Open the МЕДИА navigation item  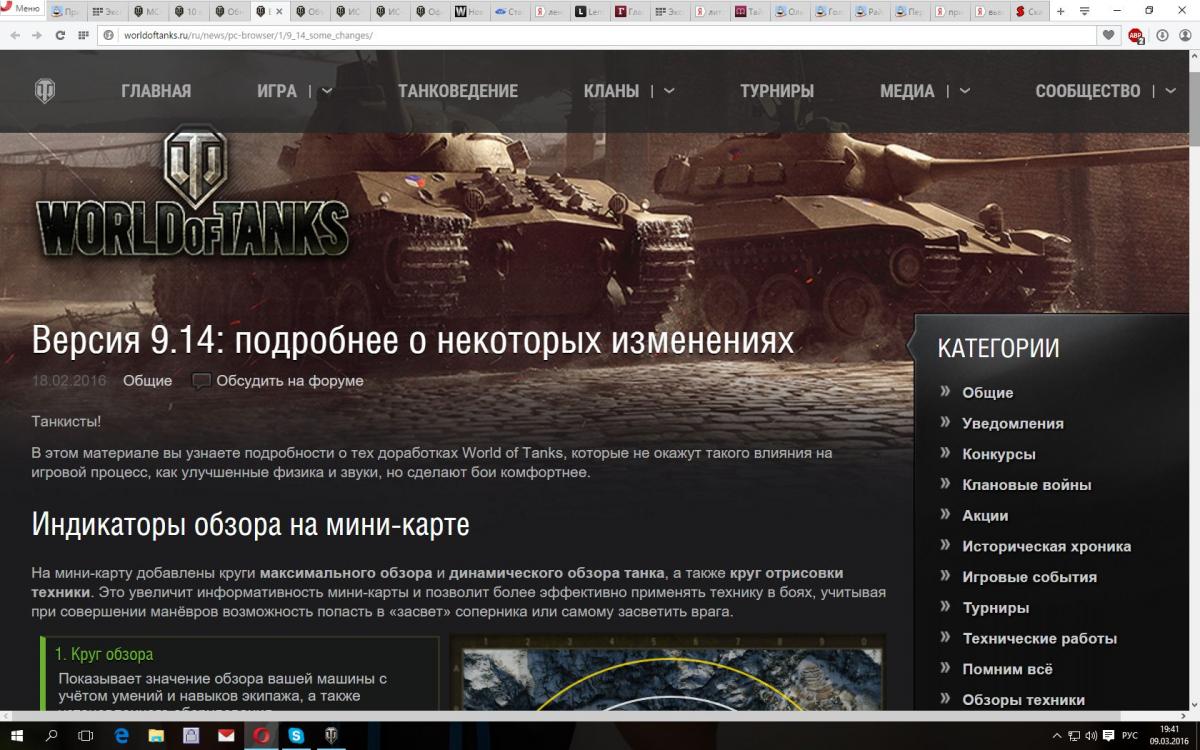tap(907, 91)
